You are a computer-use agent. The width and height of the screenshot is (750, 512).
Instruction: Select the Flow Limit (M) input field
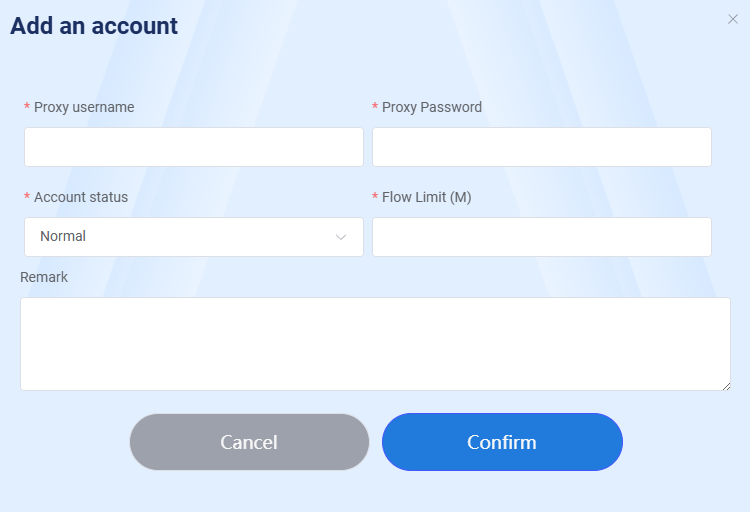point(542,237)
